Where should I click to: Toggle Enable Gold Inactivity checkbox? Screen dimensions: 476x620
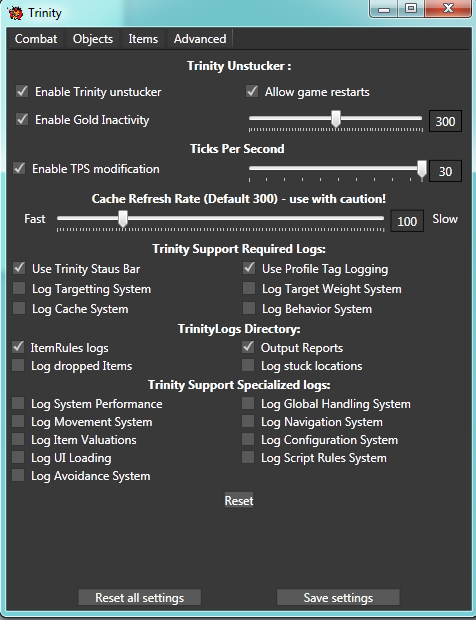click(22, 119)
